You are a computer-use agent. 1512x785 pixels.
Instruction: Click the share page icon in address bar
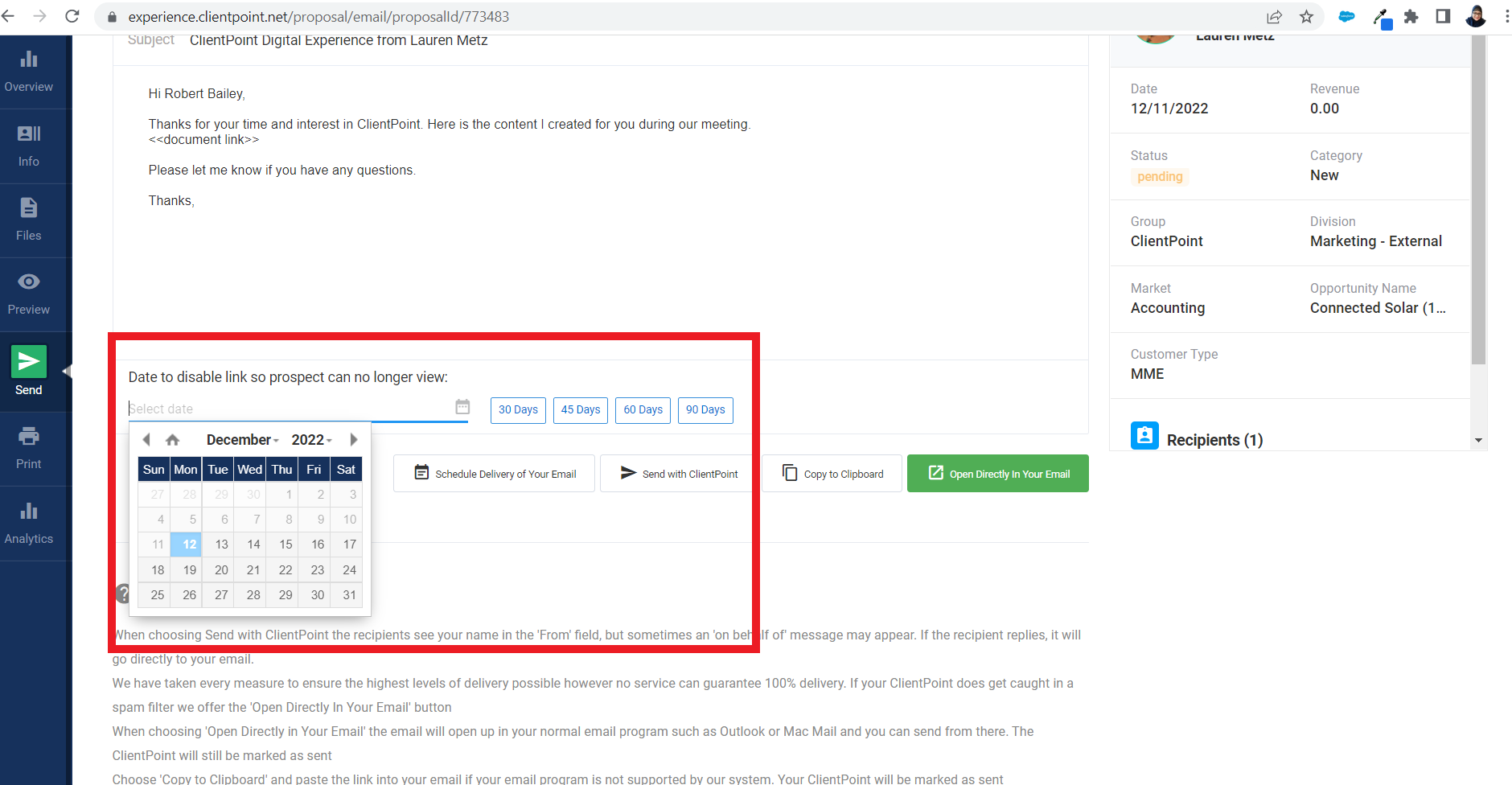point(1275,16)
